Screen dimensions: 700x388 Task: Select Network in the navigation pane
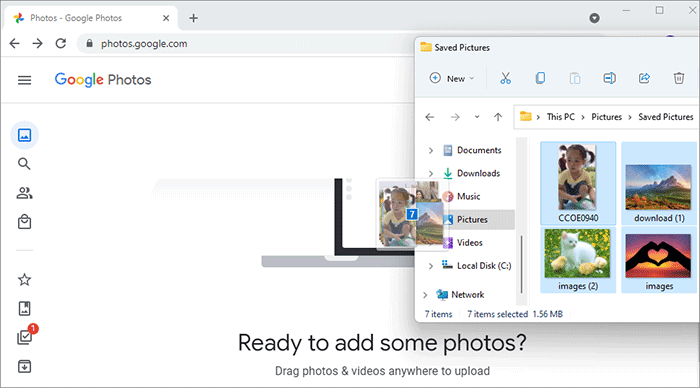point(460,295)
